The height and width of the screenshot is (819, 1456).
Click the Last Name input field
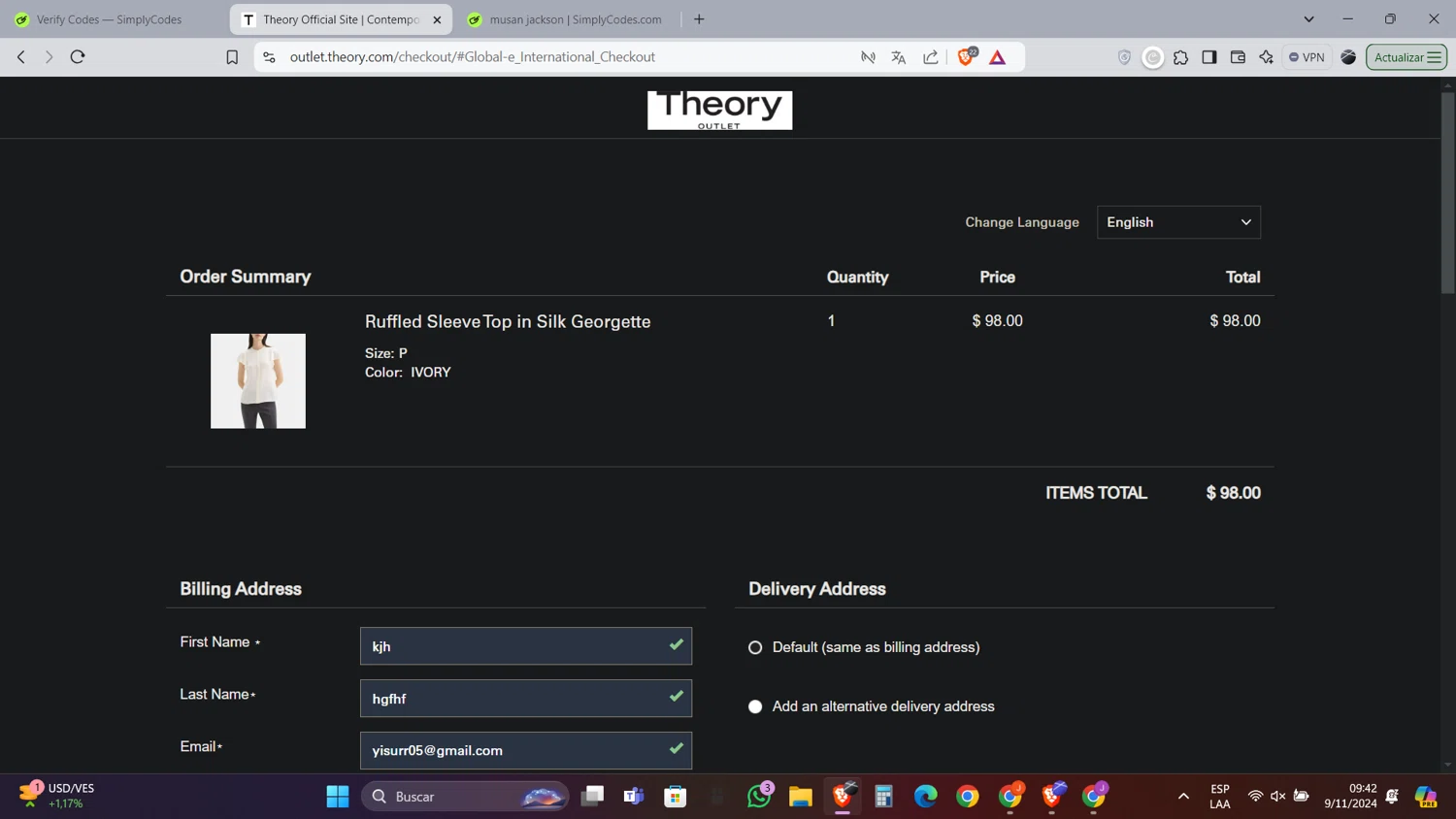click(x=526, y=698)
